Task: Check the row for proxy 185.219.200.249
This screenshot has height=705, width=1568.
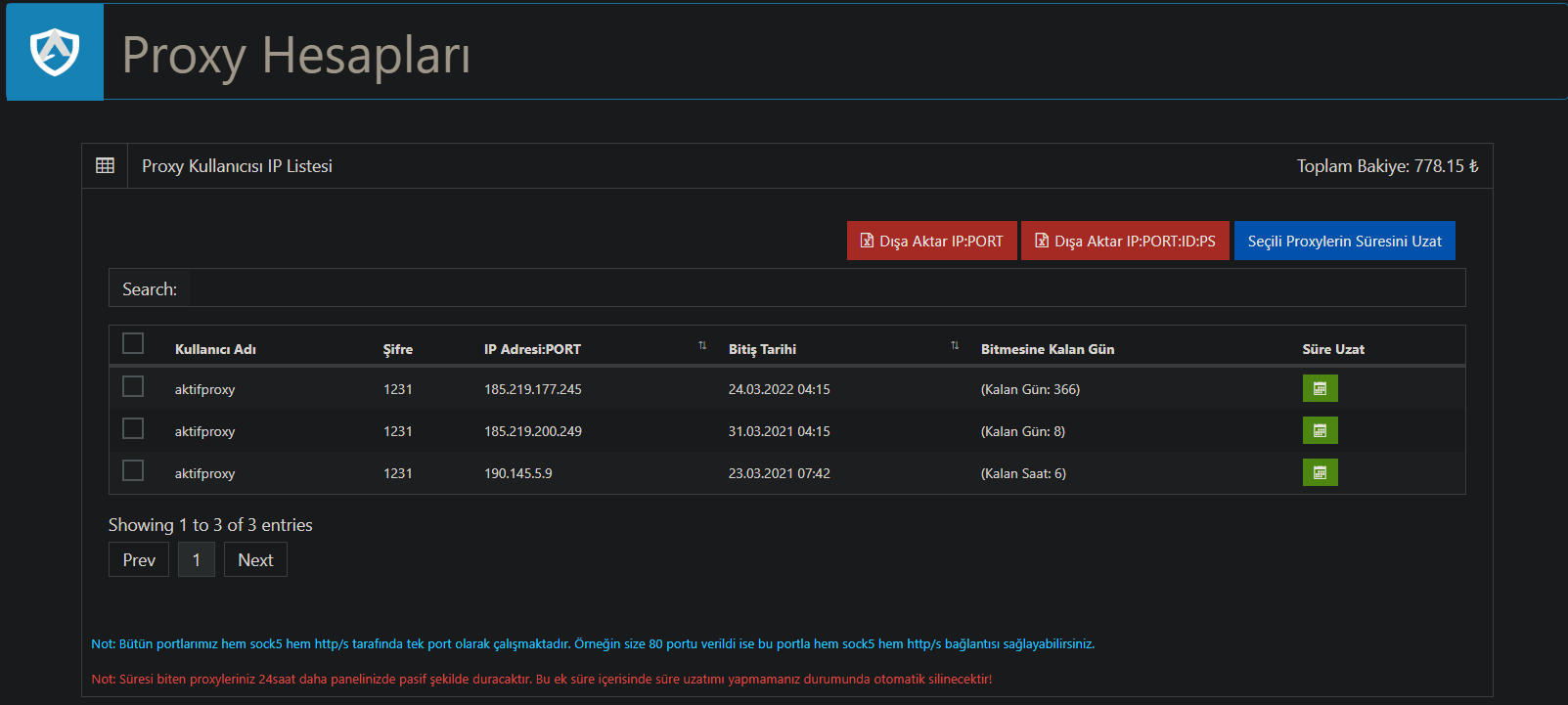Action: pyautogui.click(x=133, y=429)
